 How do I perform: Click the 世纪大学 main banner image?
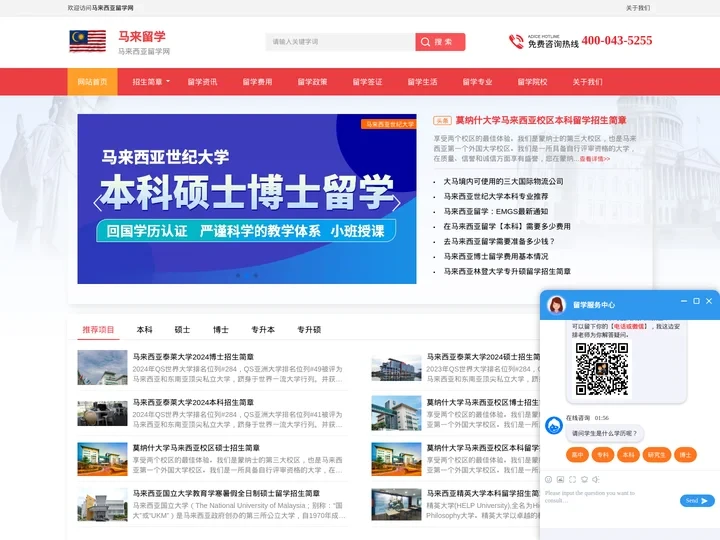tap(247, 199)
